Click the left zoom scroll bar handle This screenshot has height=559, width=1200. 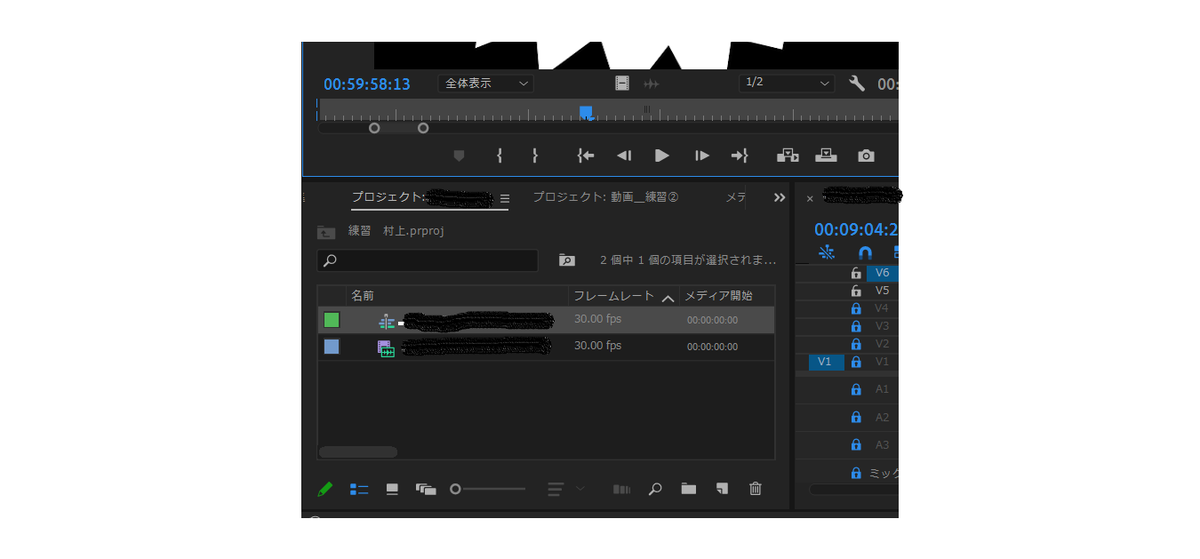[374, 128]
